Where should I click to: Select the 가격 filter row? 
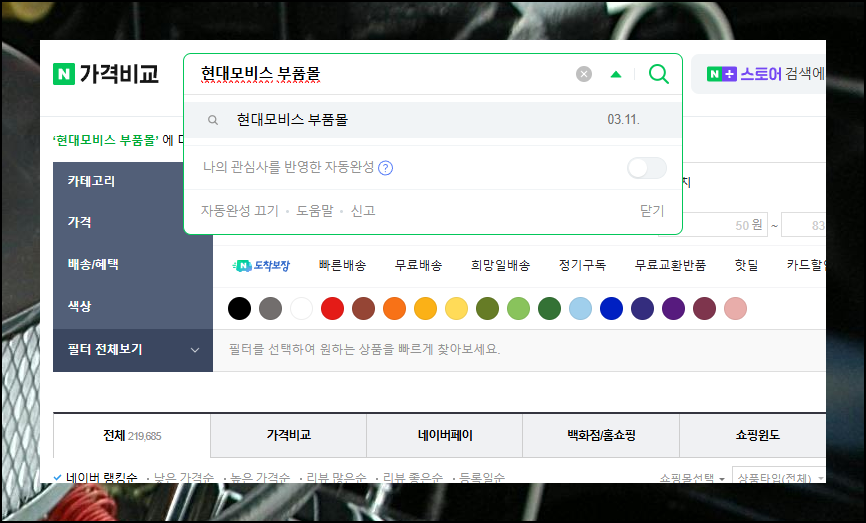133,222
